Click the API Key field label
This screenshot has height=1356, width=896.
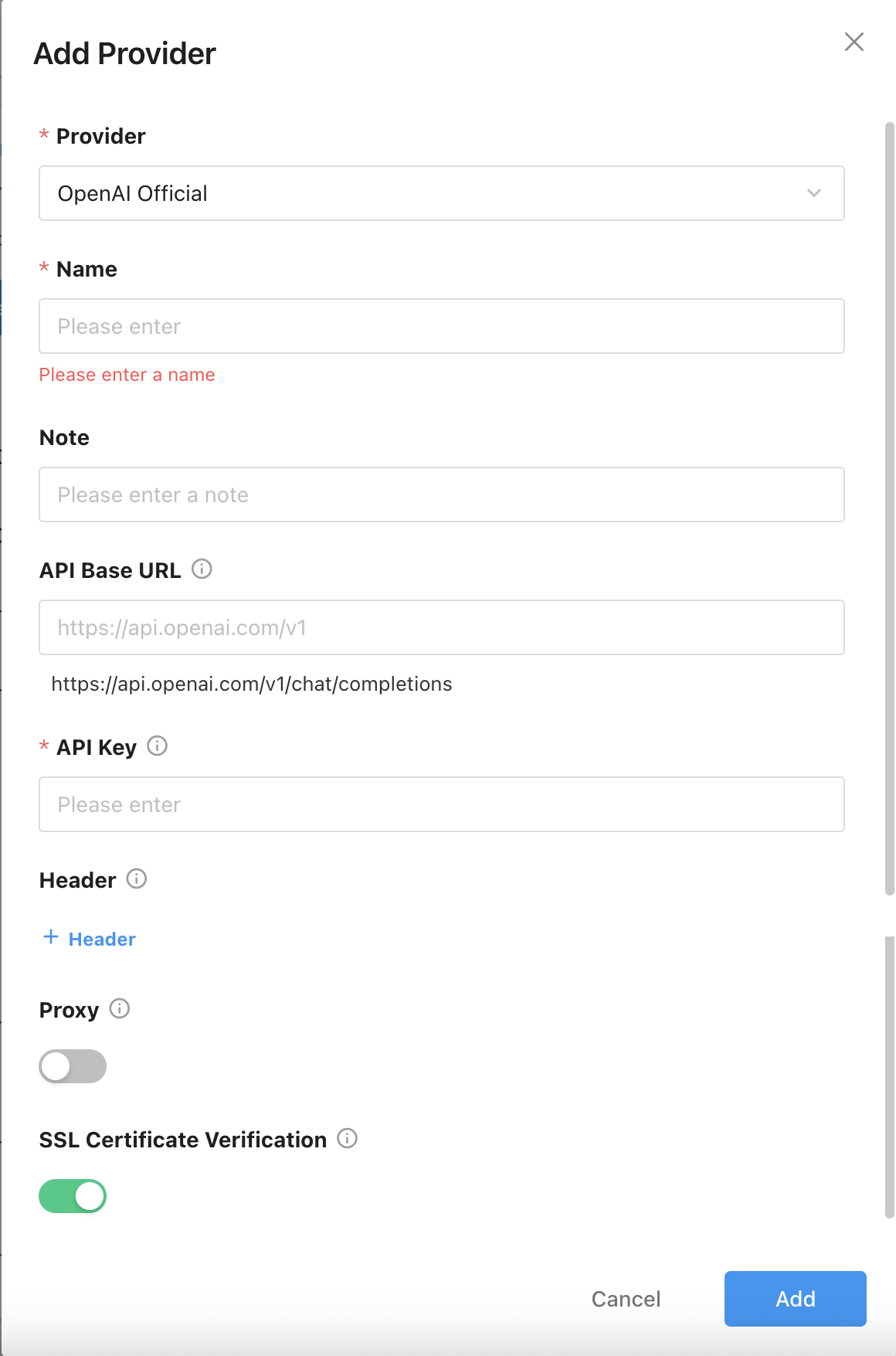click(x=96, y=747)
